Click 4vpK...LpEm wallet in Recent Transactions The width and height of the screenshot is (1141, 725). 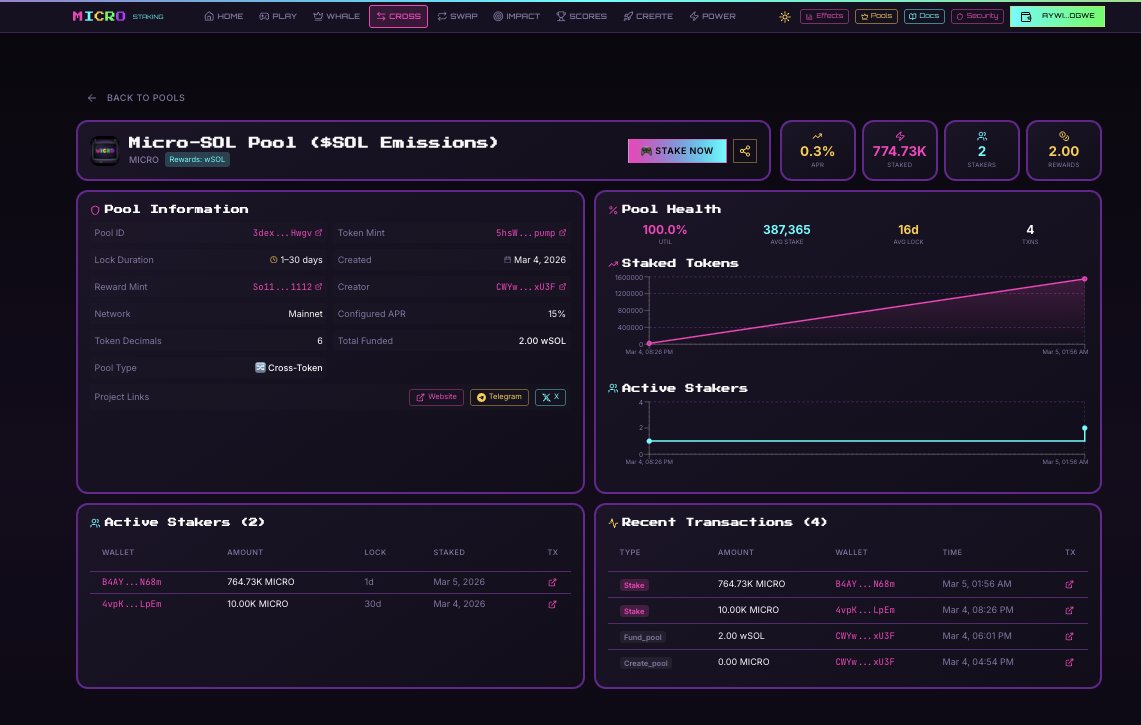click(x=864, y=610)
